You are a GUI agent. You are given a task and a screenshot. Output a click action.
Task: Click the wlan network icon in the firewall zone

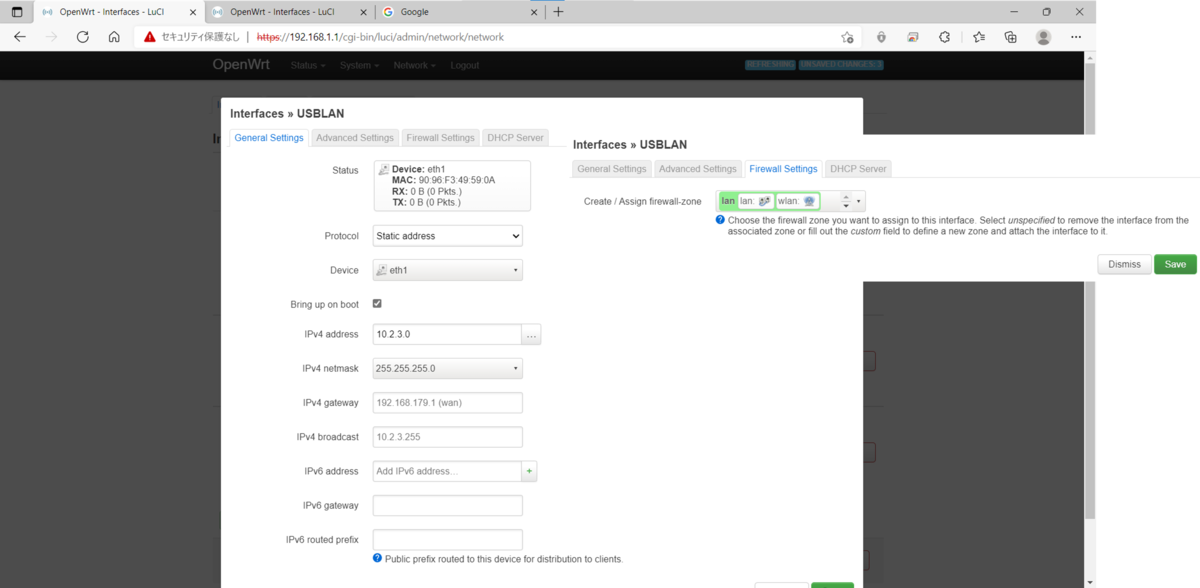pyautogui.click(x=809, y=201)
